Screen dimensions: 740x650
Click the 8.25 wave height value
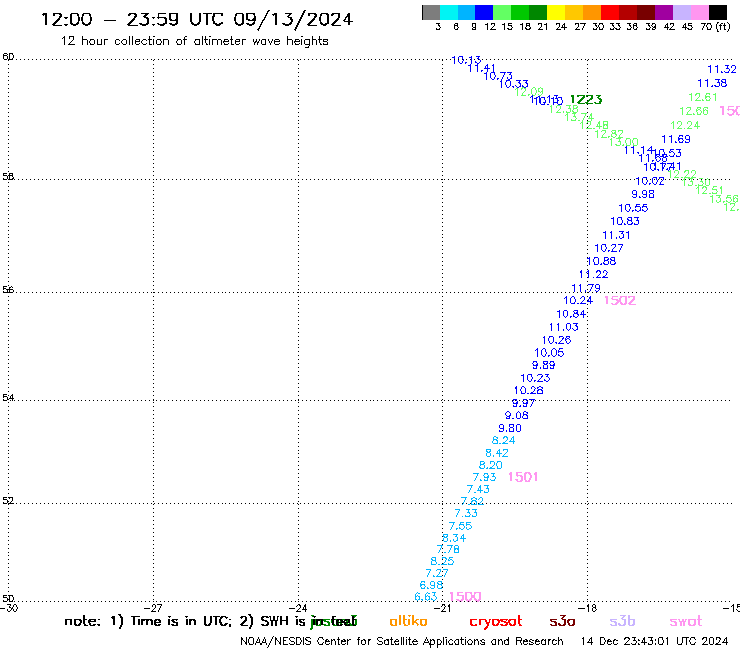tap(442, 561)
